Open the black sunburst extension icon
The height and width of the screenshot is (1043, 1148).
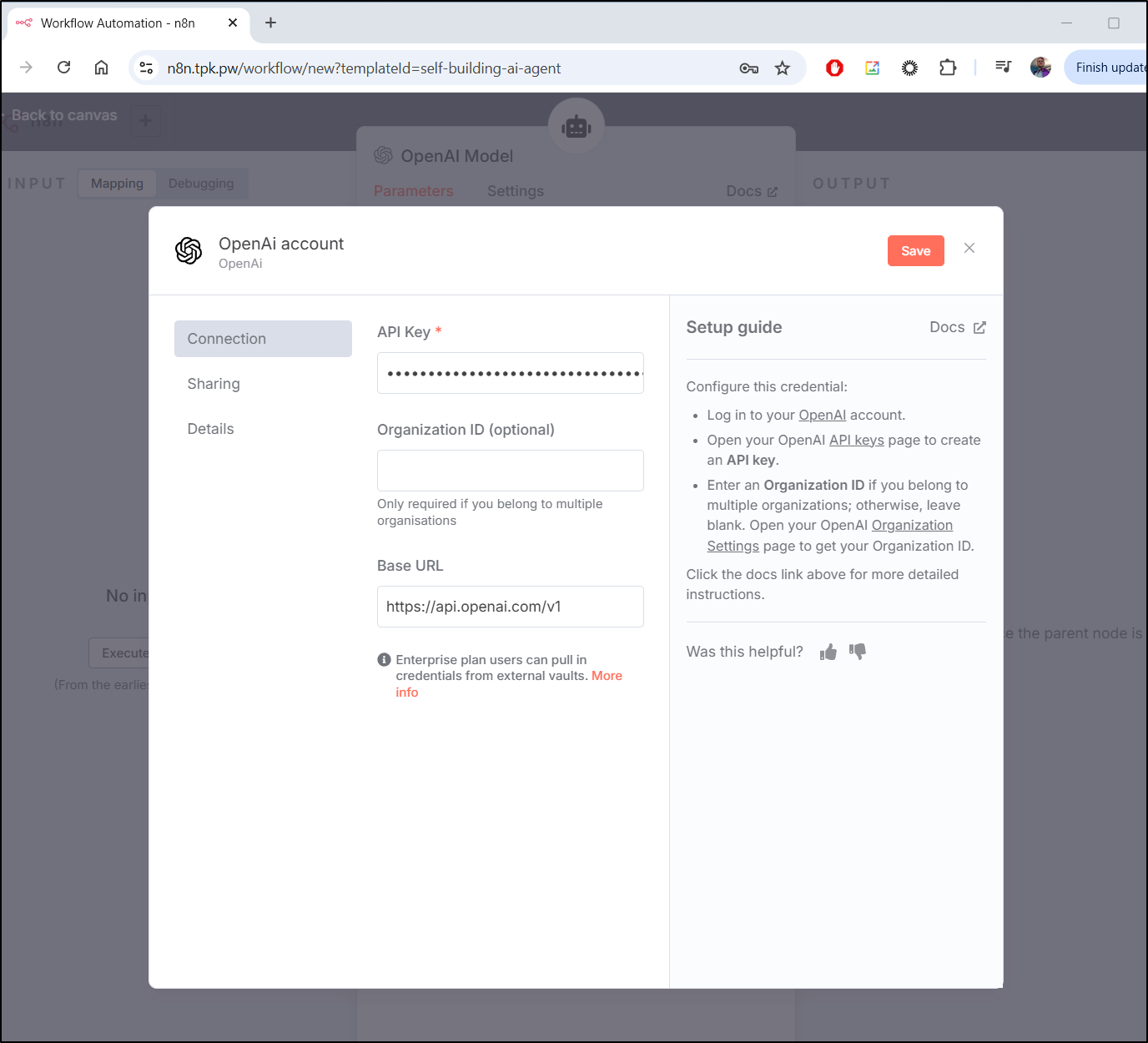(909, 68)
